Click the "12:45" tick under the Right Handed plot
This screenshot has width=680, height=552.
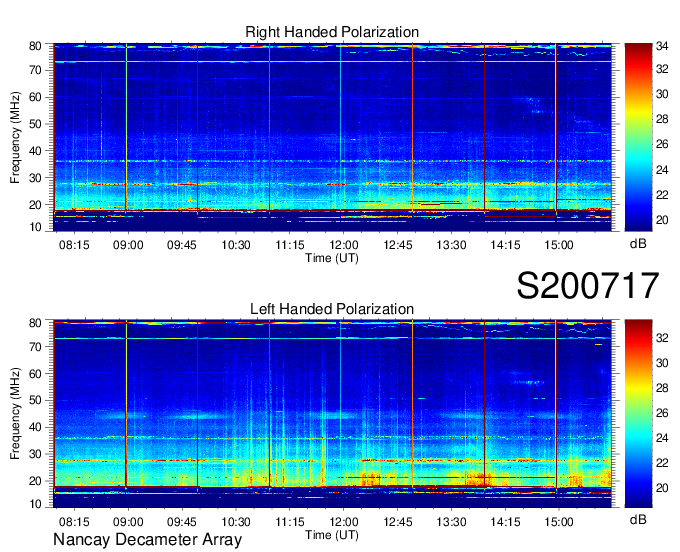click(398, 245)
